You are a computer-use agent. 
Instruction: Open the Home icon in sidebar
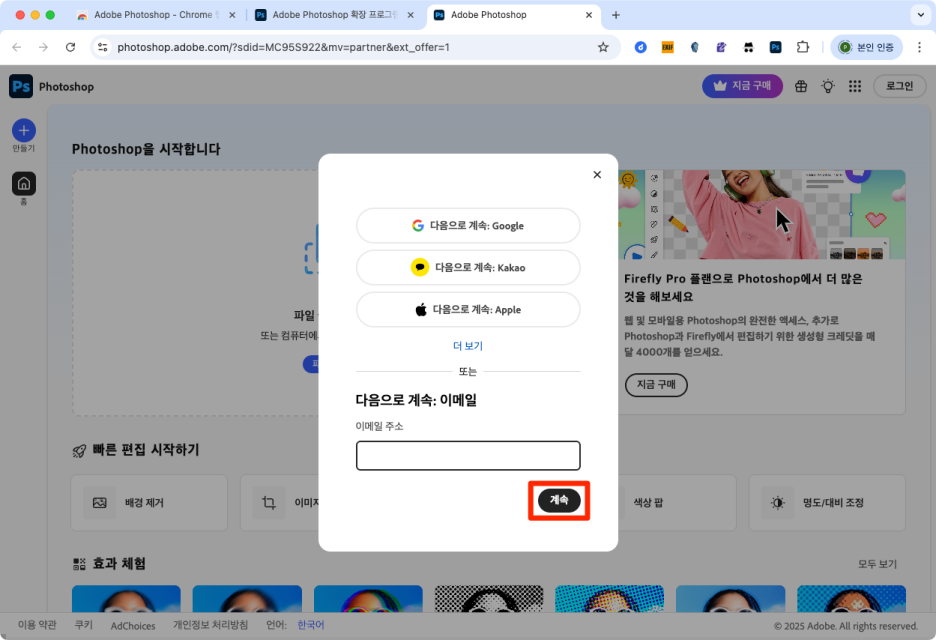tap(24, 183)
